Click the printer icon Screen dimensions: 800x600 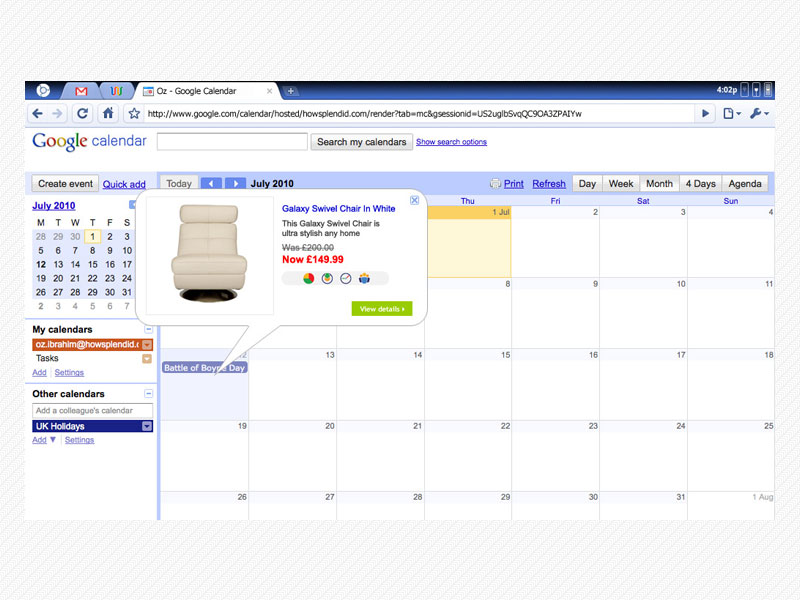click(x=495, y=184)
